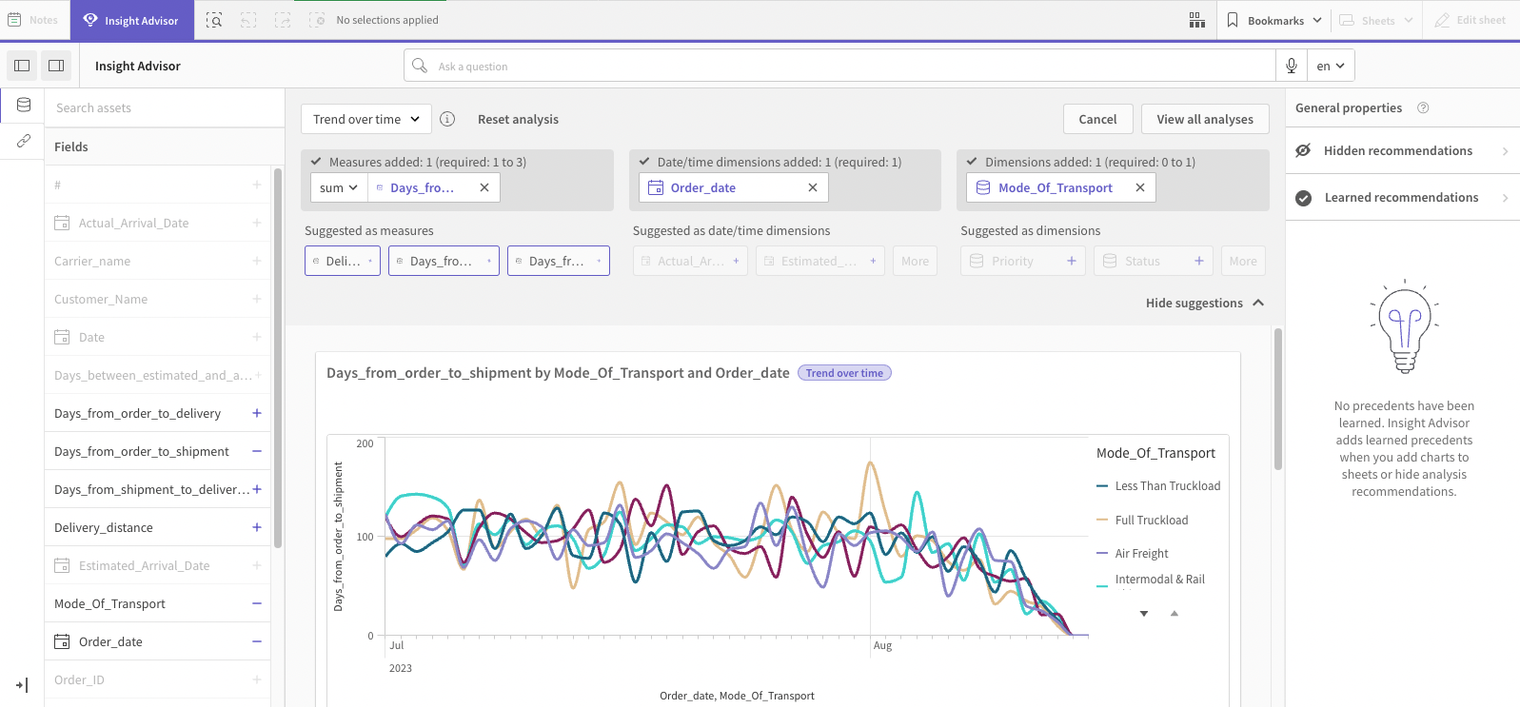Click the calendar icon on Order_date chip
The height and width of the screenshot is (707, 1520).
(656, 188)
